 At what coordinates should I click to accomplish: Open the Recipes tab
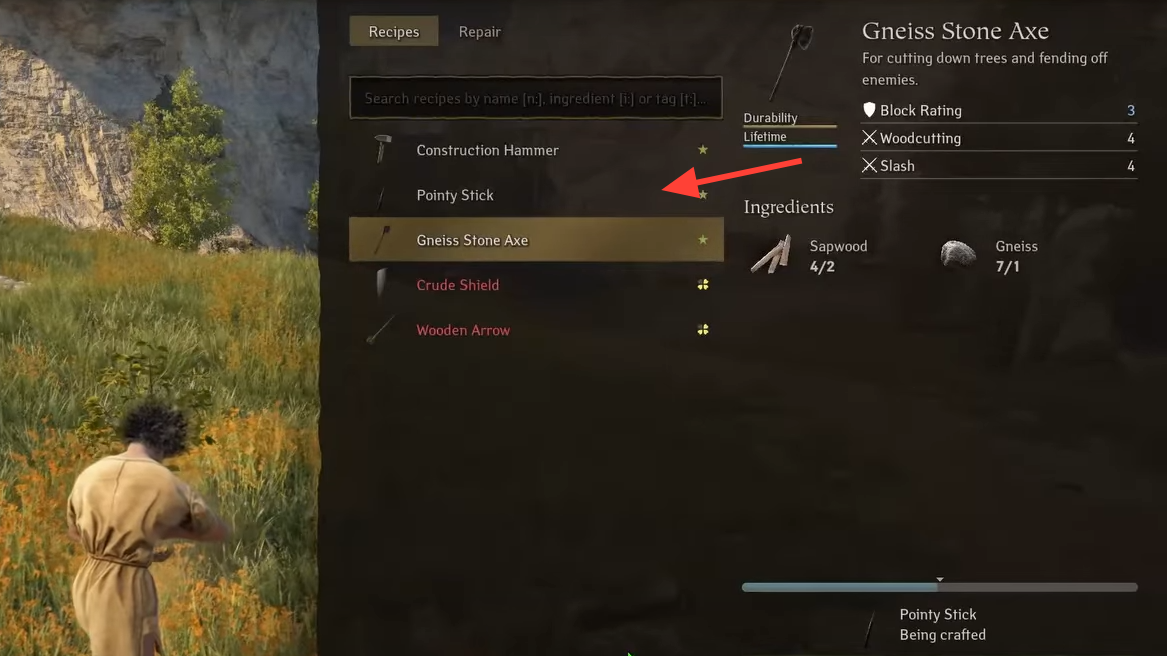(x=394, y=31)
